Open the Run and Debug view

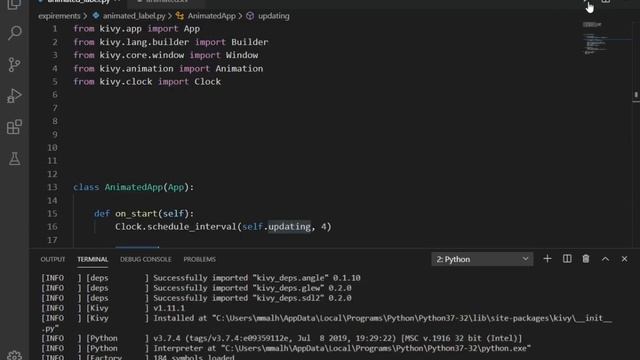[x=14, y=96]
